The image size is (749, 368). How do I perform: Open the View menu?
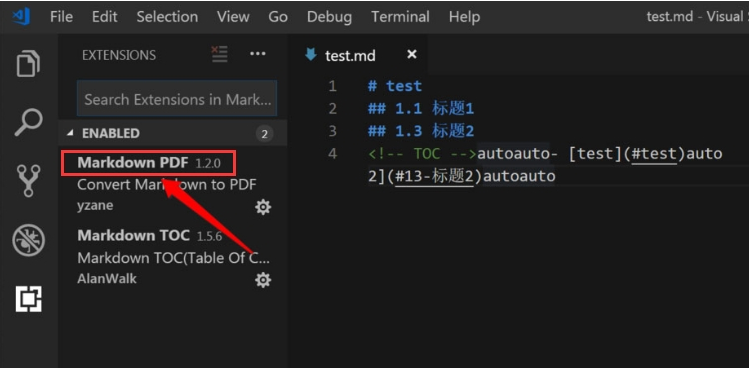point(233,17)
